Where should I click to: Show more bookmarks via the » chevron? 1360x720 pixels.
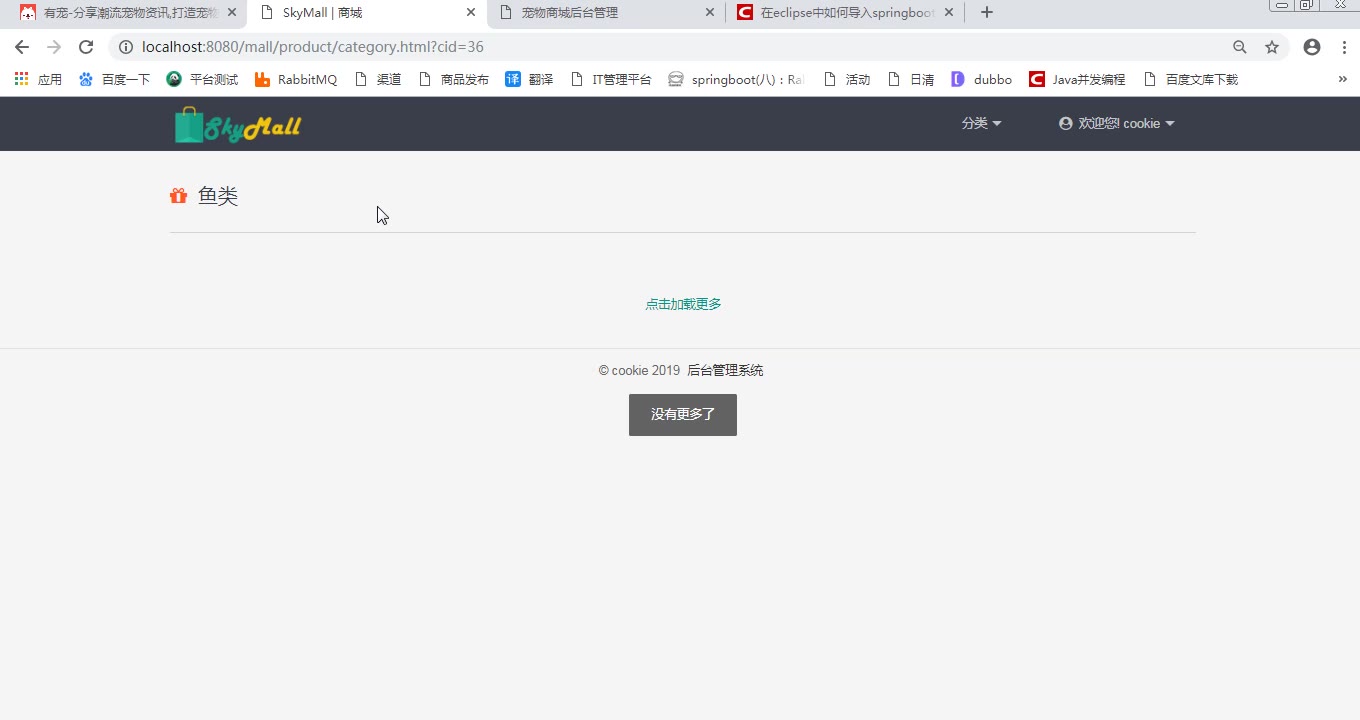point(1342,79)
